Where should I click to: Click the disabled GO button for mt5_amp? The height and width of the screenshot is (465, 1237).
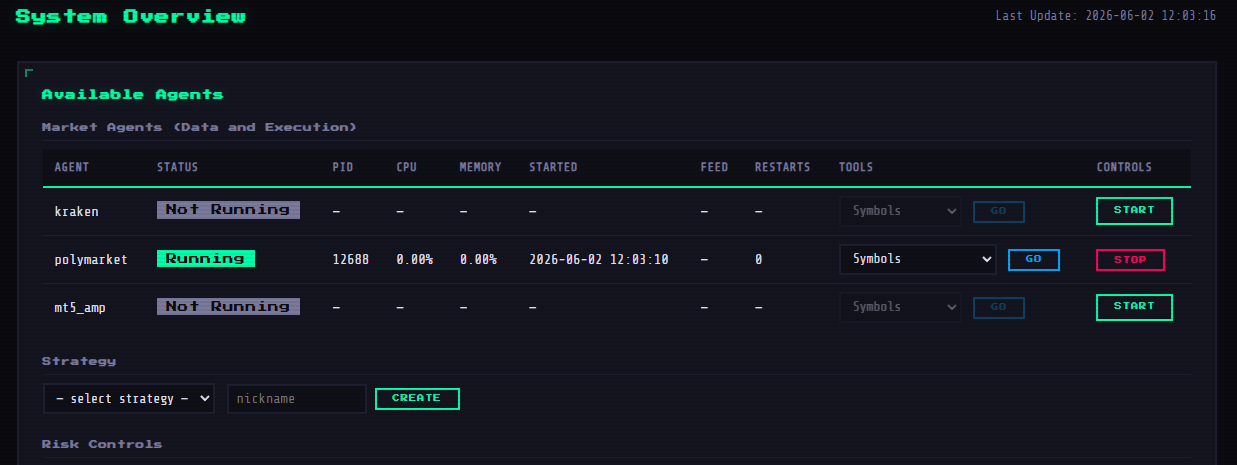point(998,307)
